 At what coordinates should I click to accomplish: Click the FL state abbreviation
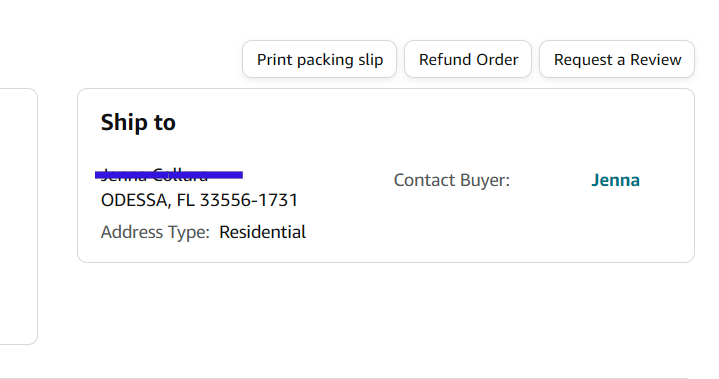(x=185, y=200)
